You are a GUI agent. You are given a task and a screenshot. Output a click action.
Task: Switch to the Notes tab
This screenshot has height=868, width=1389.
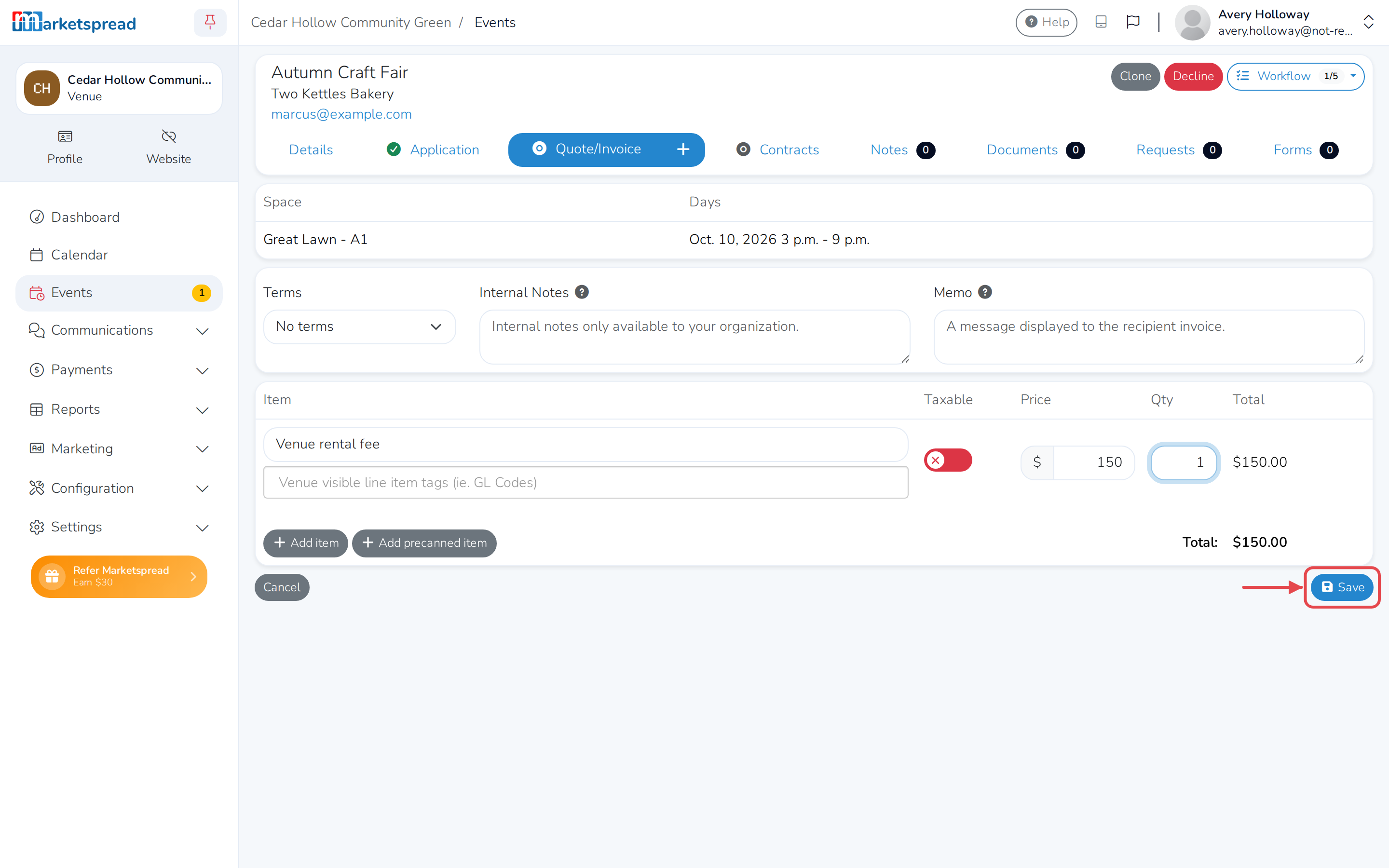902,150
